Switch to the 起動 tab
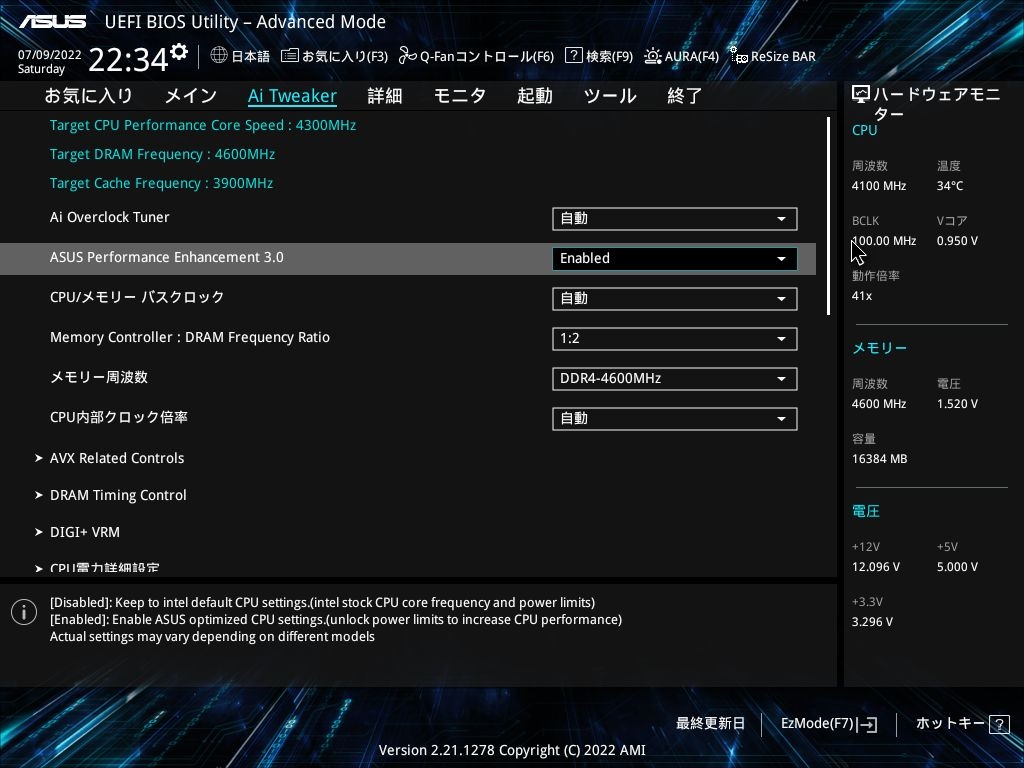Screen dimensions: 1024x768 [x=535, y=96]
